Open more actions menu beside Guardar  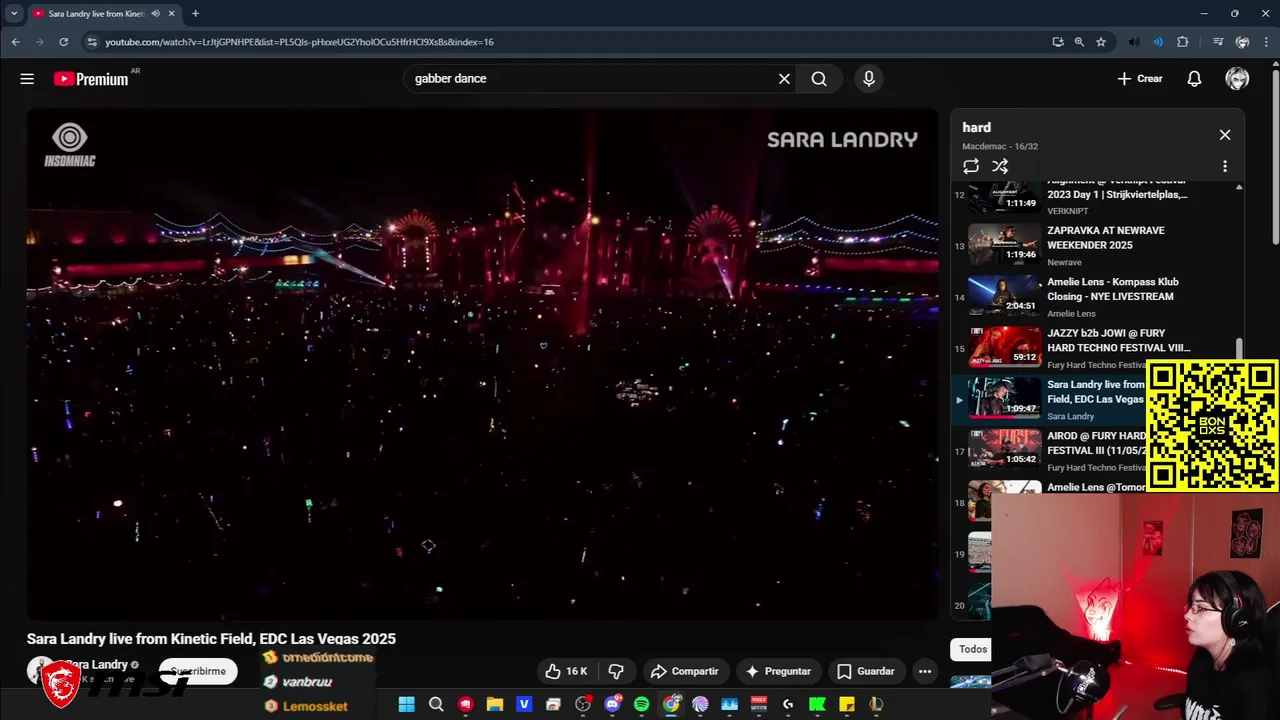(x=925, y=671)
